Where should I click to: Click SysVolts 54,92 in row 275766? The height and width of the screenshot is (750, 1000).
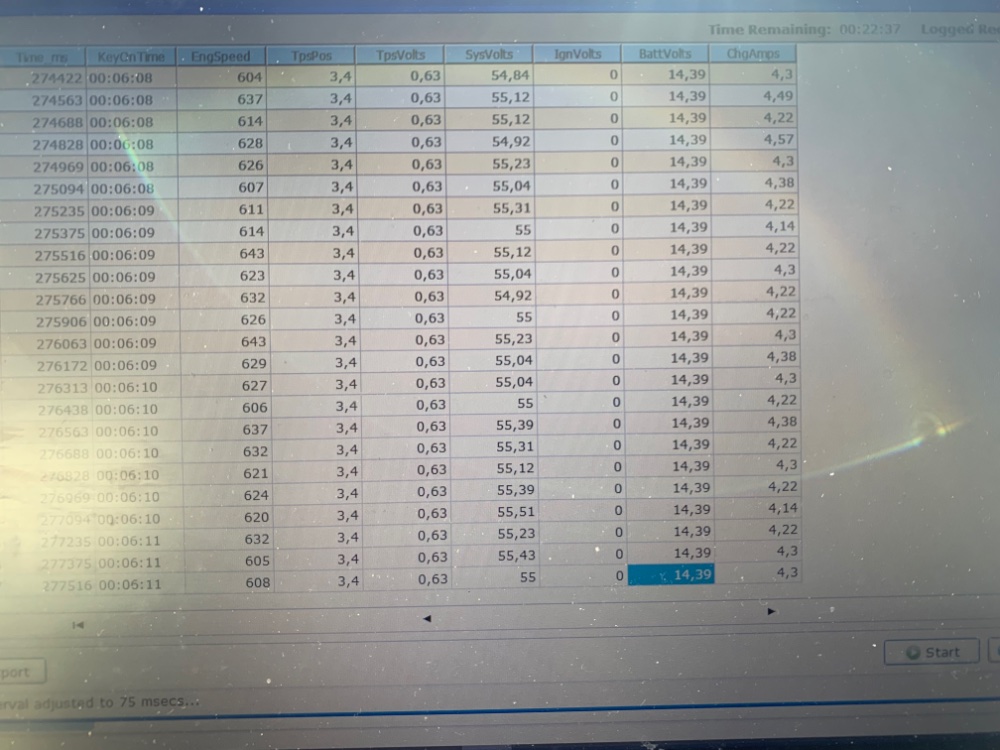(x=492, y=295)
